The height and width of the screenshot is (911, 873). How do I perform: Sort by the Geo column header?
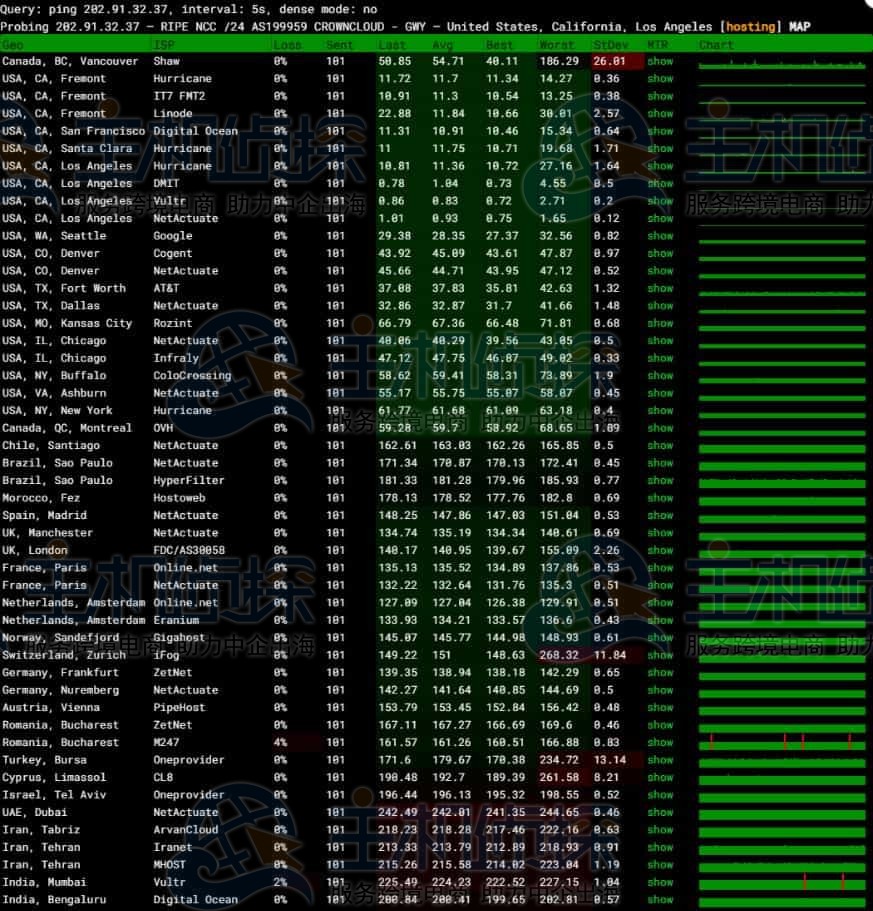[14, 45]
